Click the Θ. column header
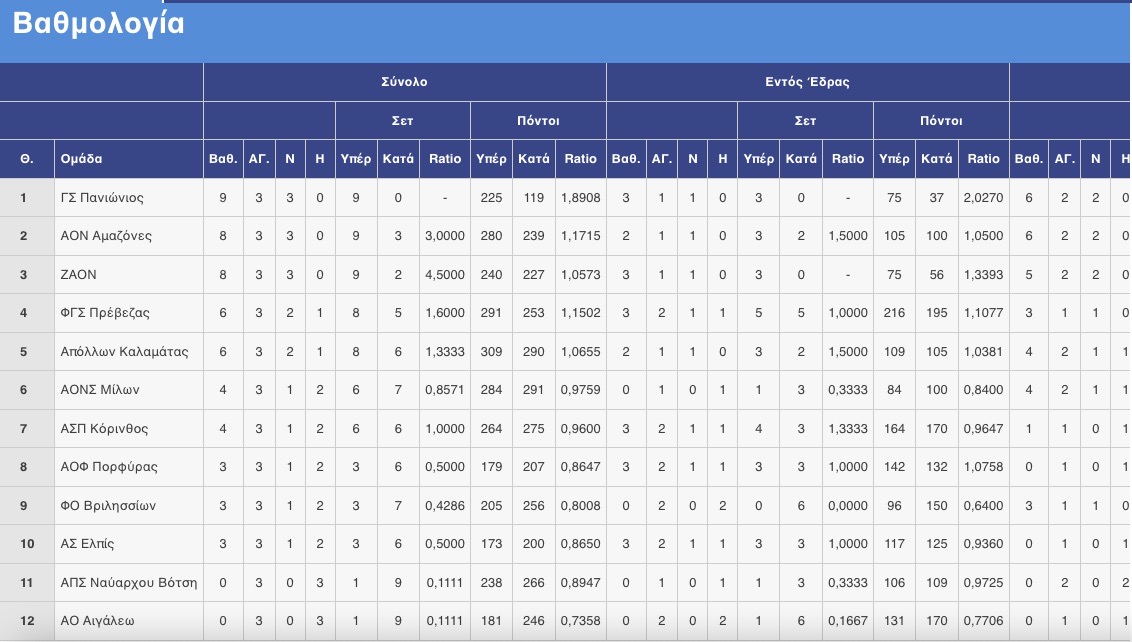This screenshot has width=1132, height=642. point(27,159)
